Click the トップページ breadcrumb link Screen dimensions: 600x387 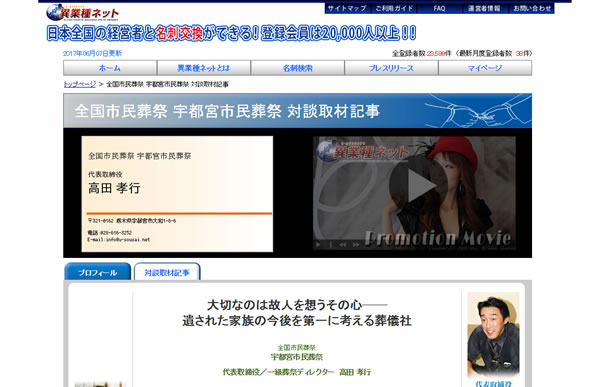pyautogui.click(x=80, y=84)
